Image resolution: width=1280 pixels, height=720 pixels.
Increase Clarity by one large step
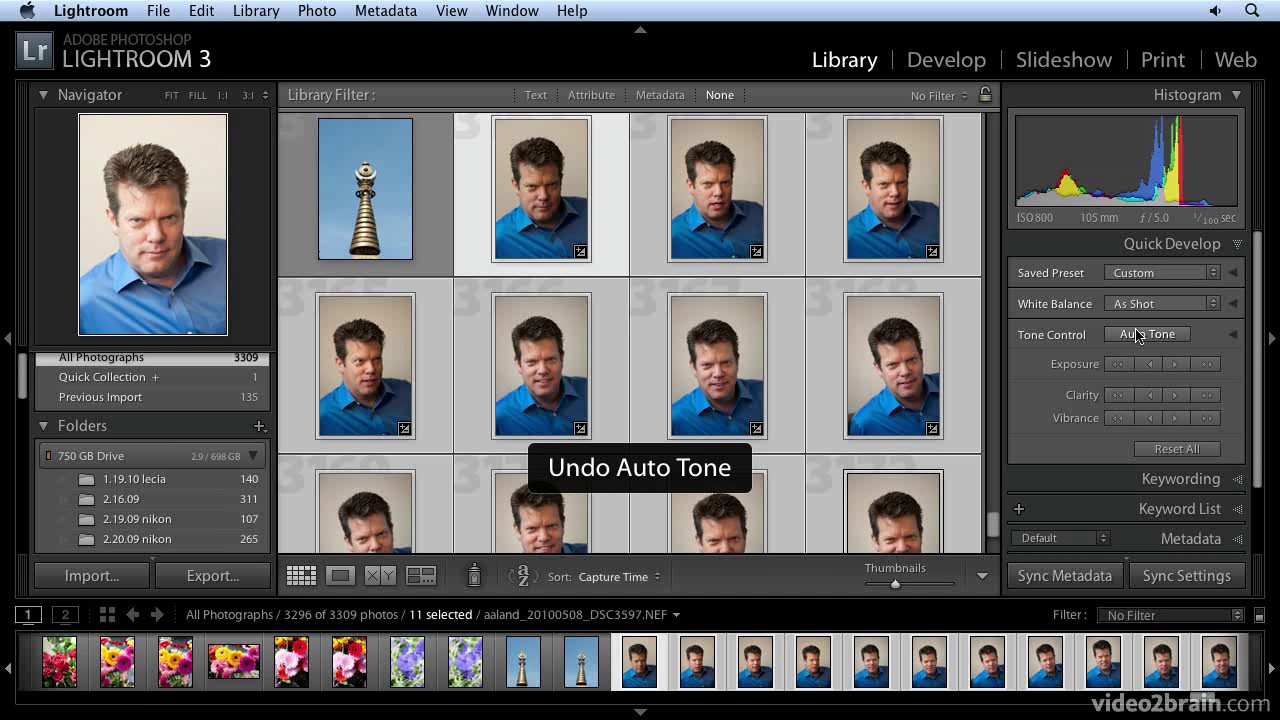coord(1207,395)
